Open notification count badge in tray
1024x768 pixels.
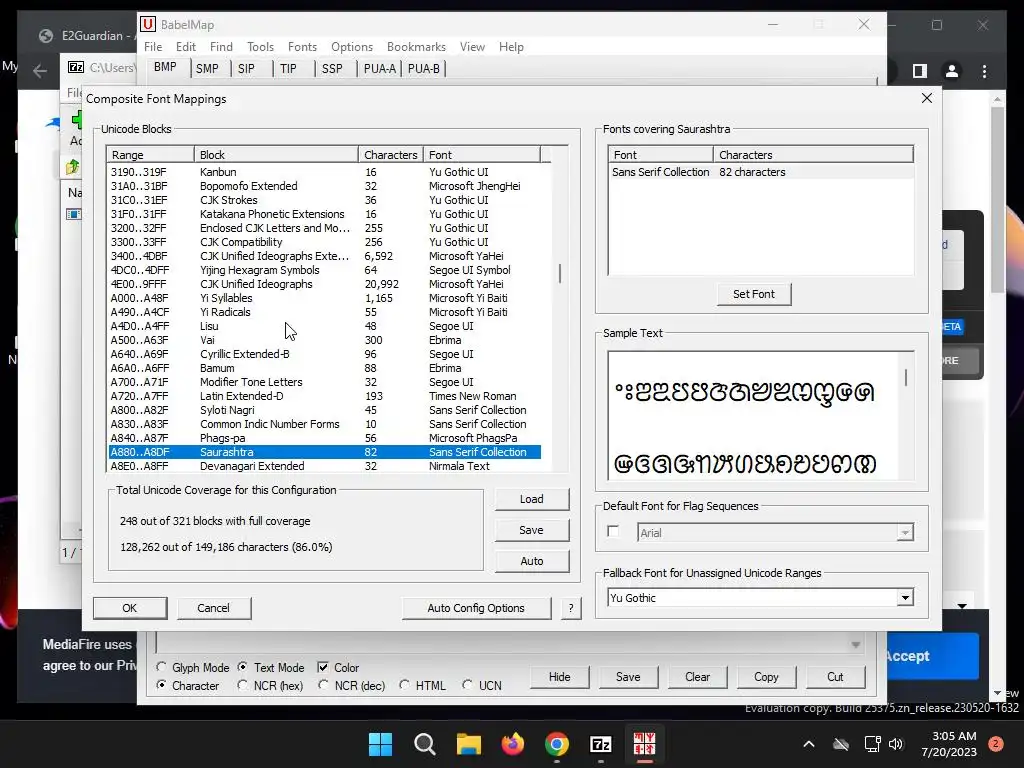[x=996, y=744]
